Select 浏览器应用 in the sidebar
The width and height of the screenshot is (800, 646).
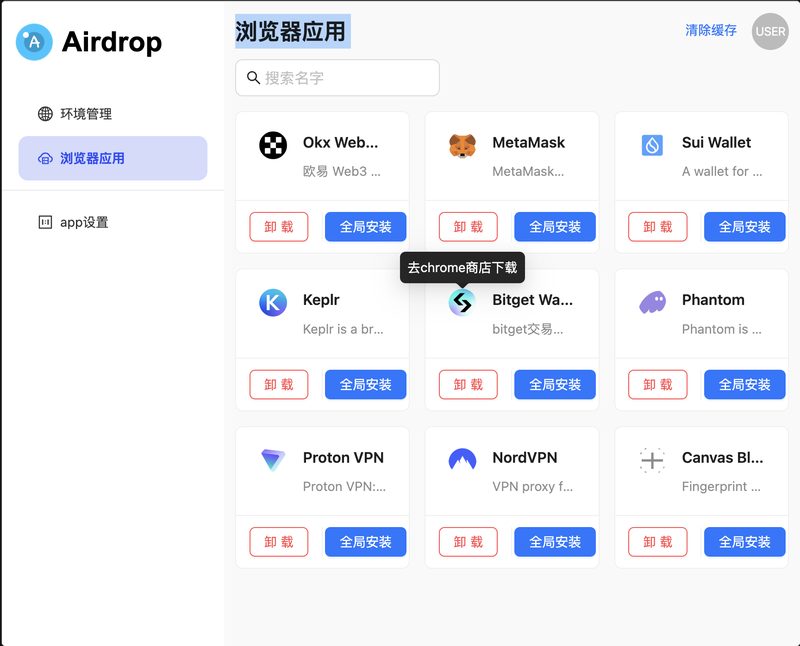click(x=113, y=158)
